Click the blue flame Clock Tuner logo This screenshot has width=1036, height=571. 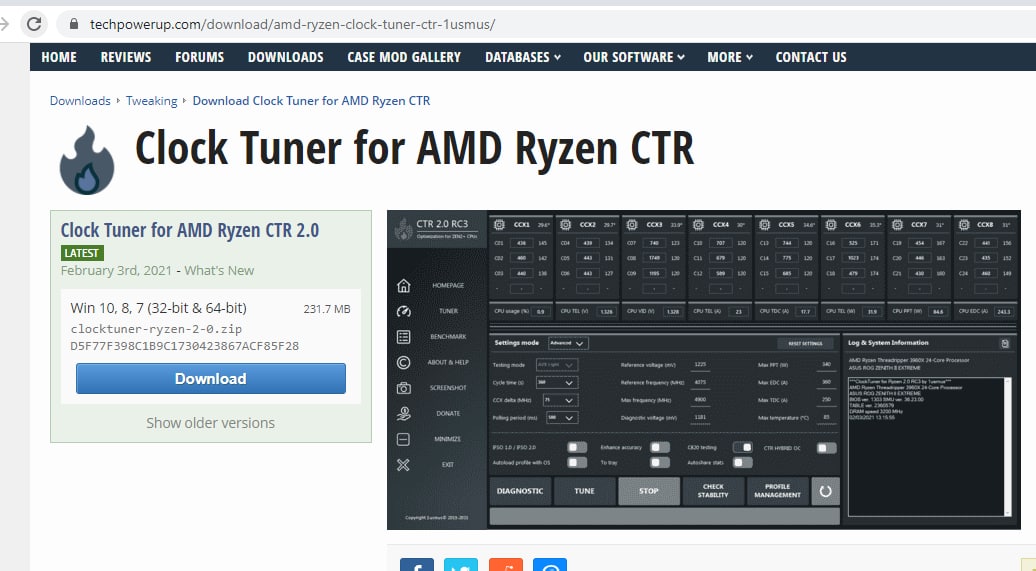click(87, 161)
